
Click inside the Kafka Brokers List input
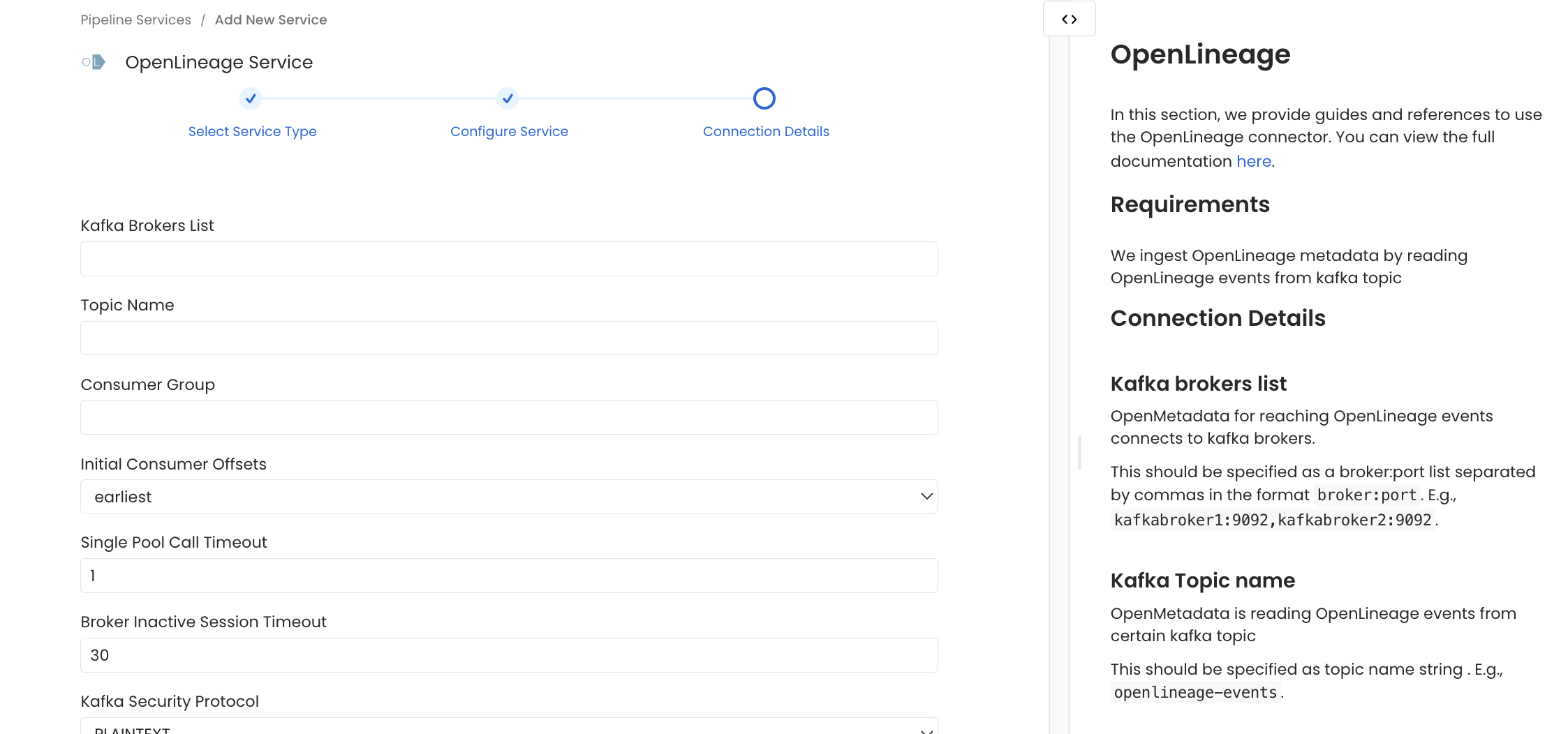(508, 259)
